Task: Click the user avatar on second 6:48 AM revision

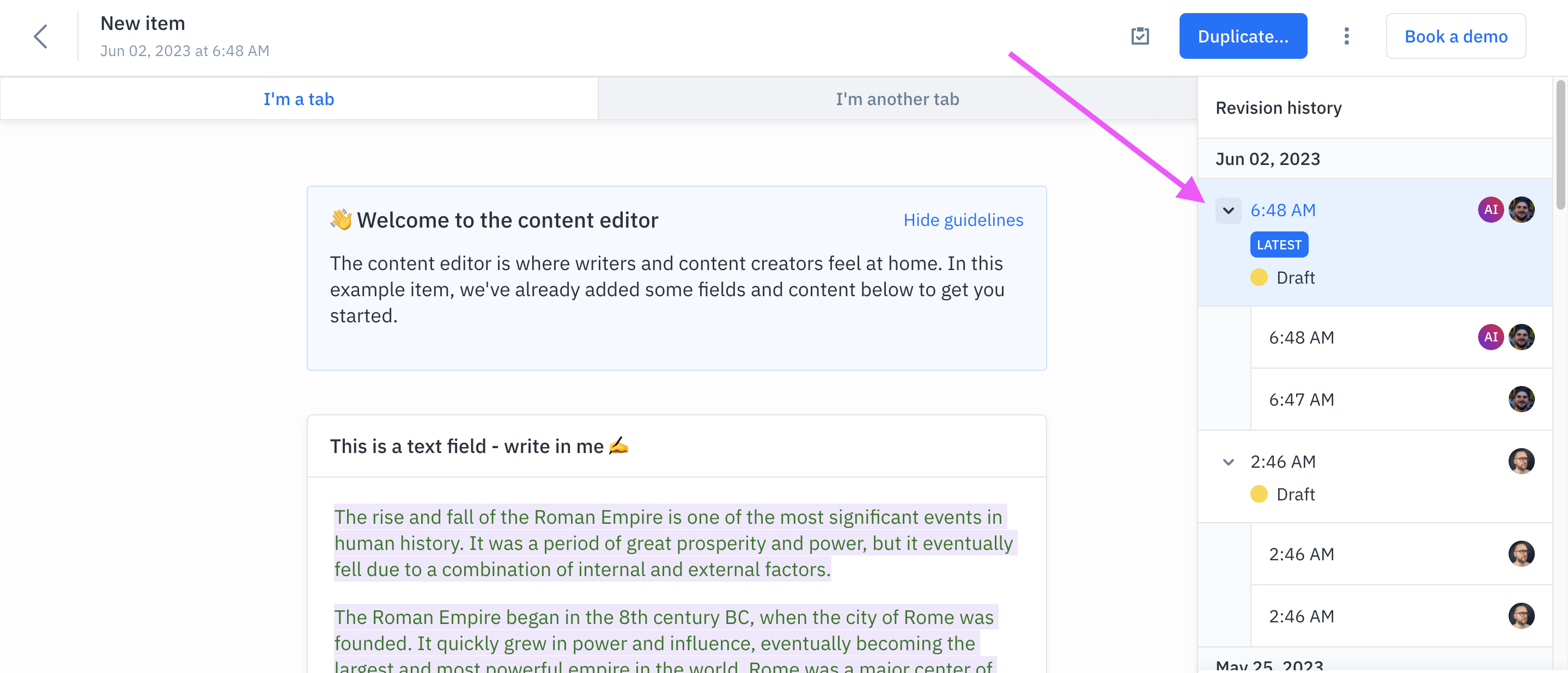Action: (x=1521, y=337)
